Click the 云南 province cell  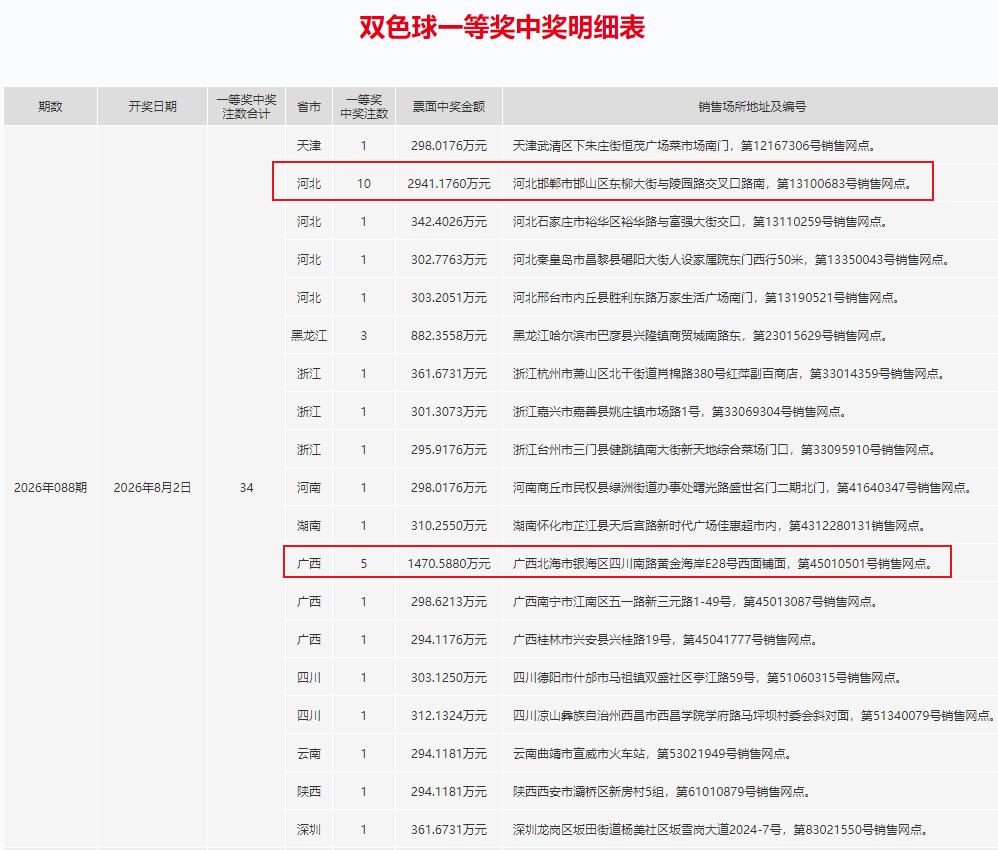tap(309, 754)
